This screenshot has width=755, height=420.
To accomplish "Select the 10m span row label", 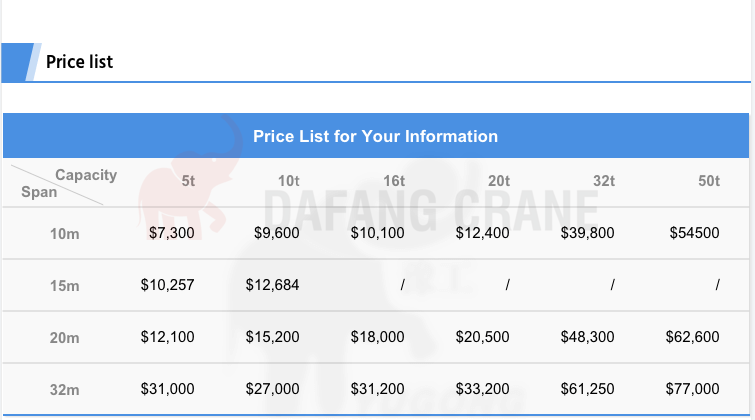I will (x=65, y=234).
